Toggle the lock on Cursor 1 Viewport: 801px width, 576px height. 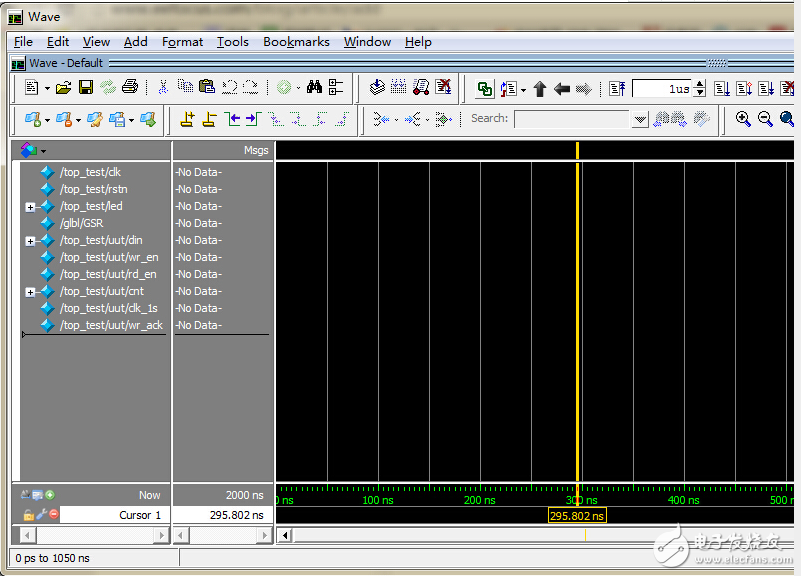coord(29,515)
